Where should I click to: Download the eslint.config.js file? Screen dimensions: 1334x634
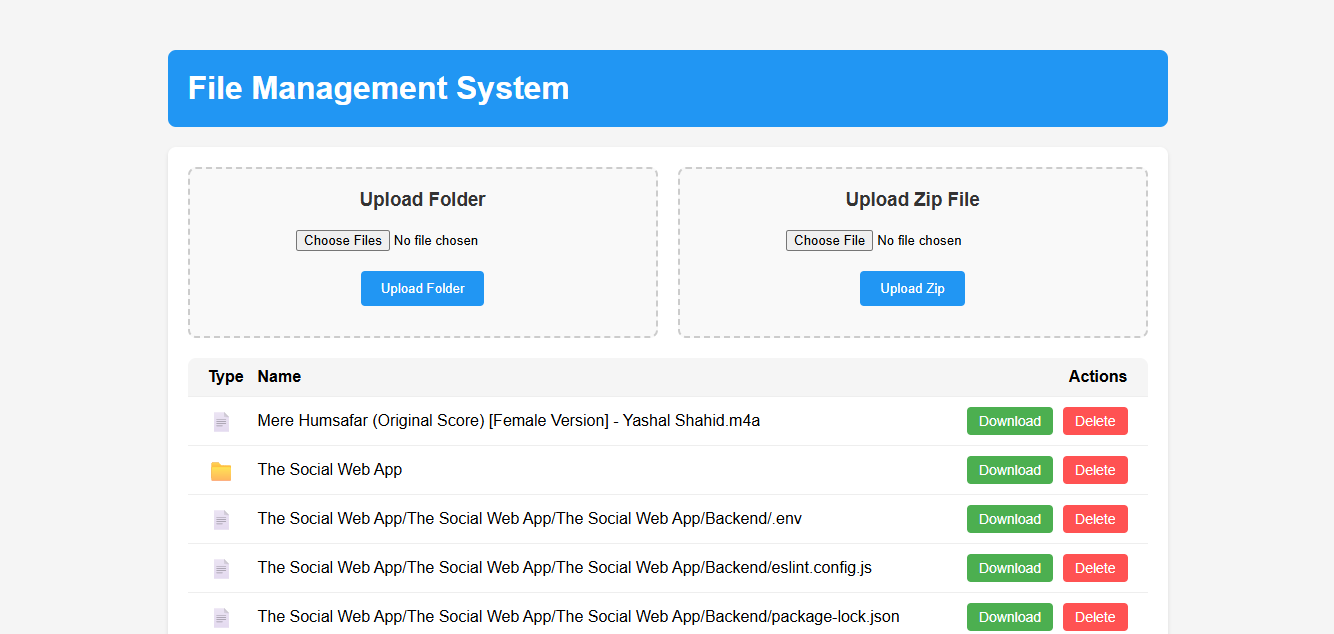click(1009, 568)
